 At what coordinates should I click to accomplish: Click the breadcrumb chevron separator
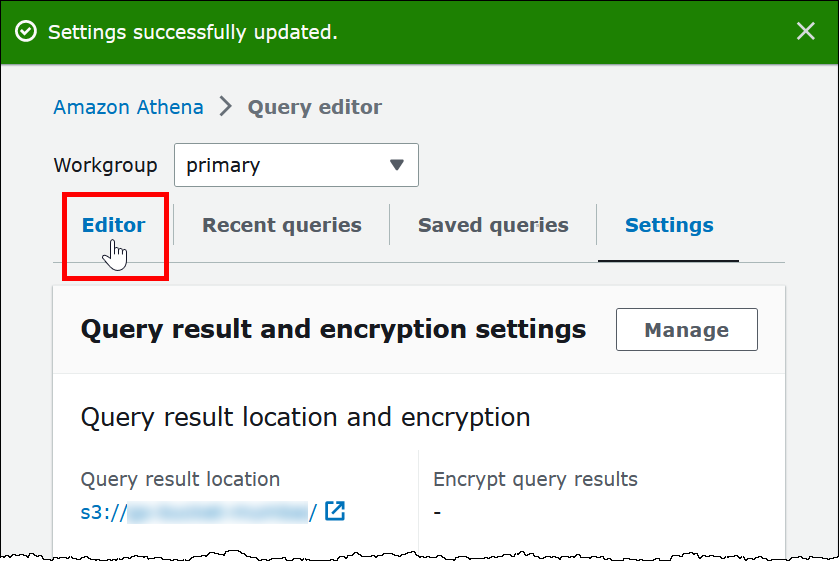click(x=225, y=107)
